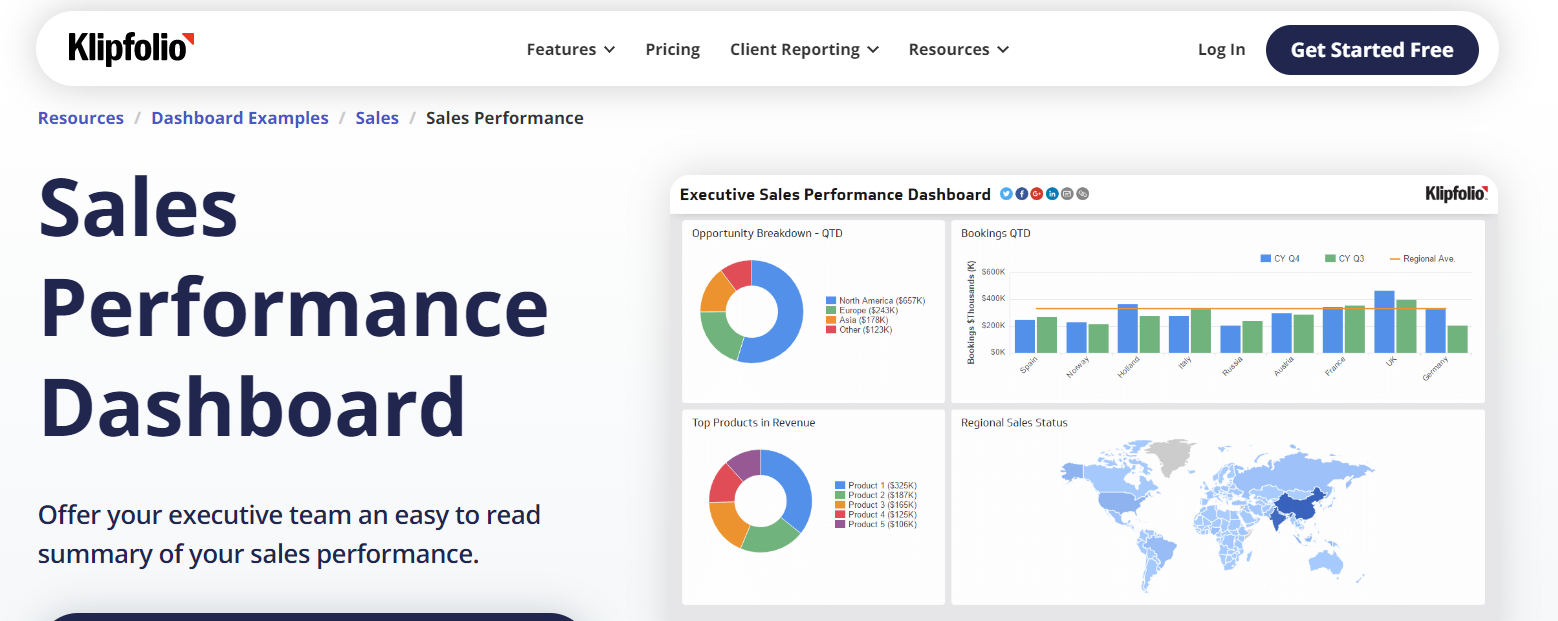This screenshot has width=1558, height=621.
Task: Click the Get Started Free button
Action: pos(1372,50)
